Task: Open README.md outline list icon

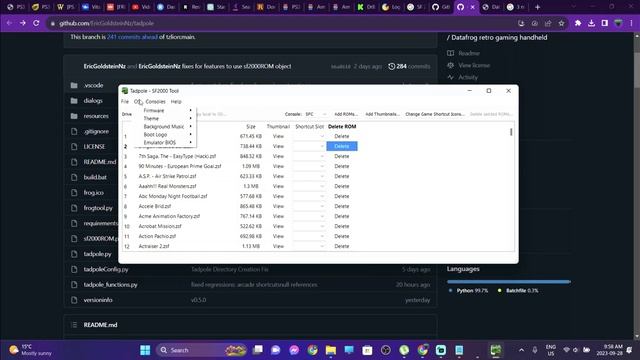Action: [x=74, y=325]
